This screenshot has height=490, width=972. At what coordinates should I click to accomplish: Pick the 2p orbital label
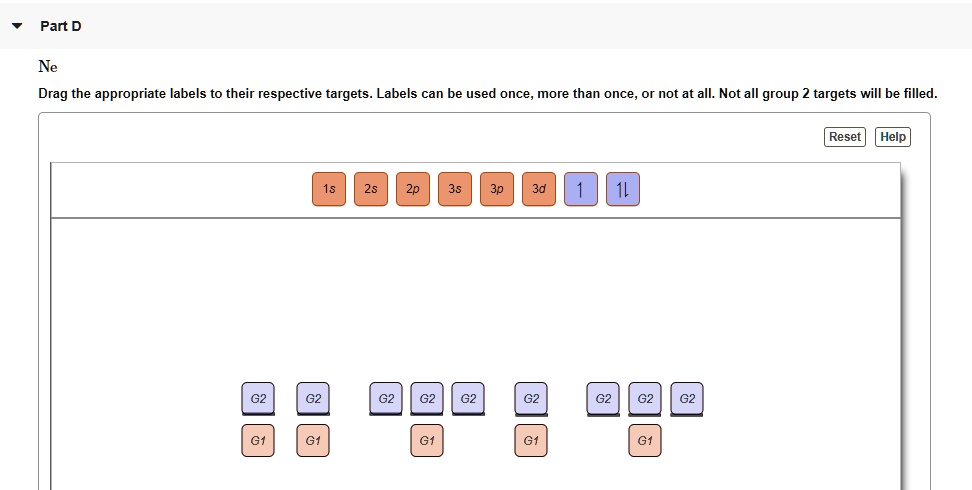pyautogui.click(x=413, y=189)
